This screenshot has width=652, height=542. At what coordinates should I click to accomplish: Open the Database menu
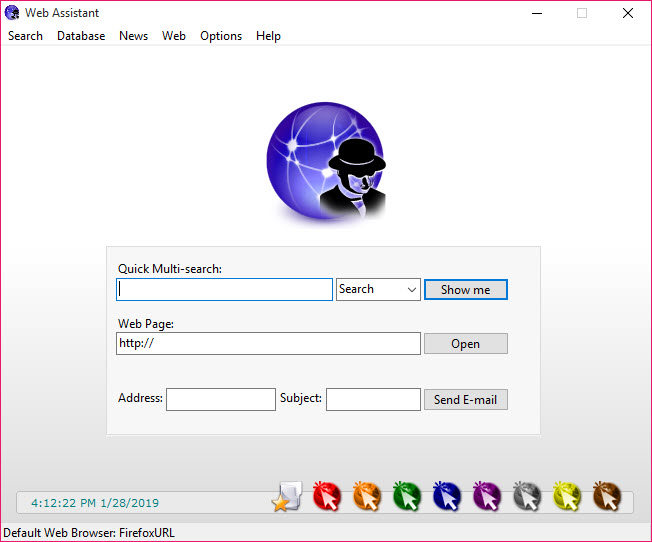(81, 36)
